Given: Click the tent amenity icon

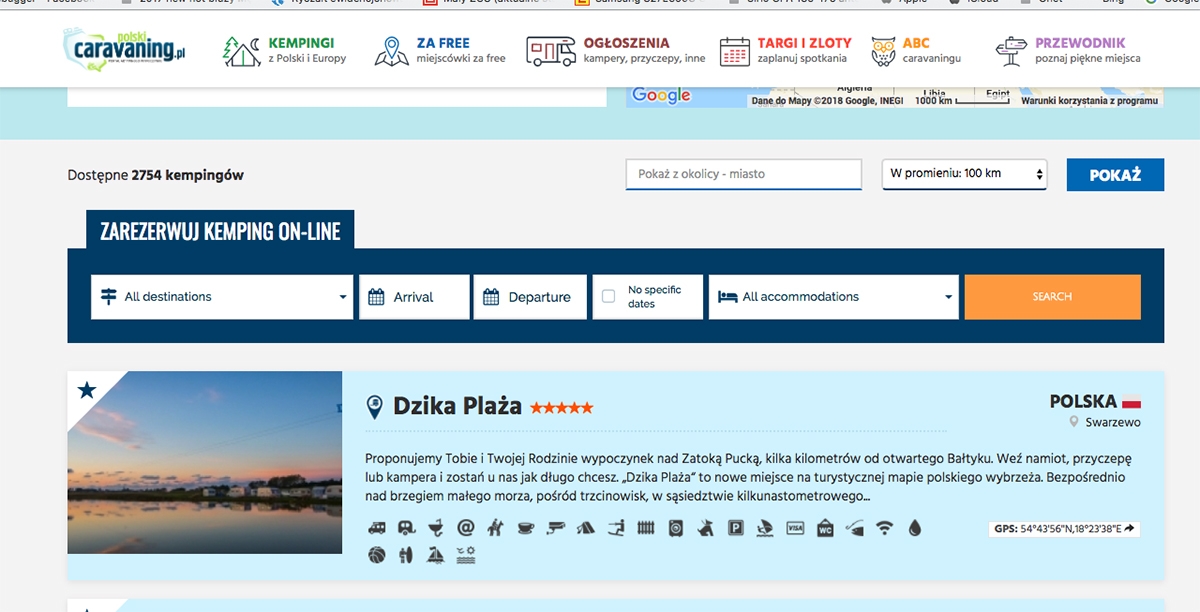Looking at the screenshot, I should pos(585,528).
